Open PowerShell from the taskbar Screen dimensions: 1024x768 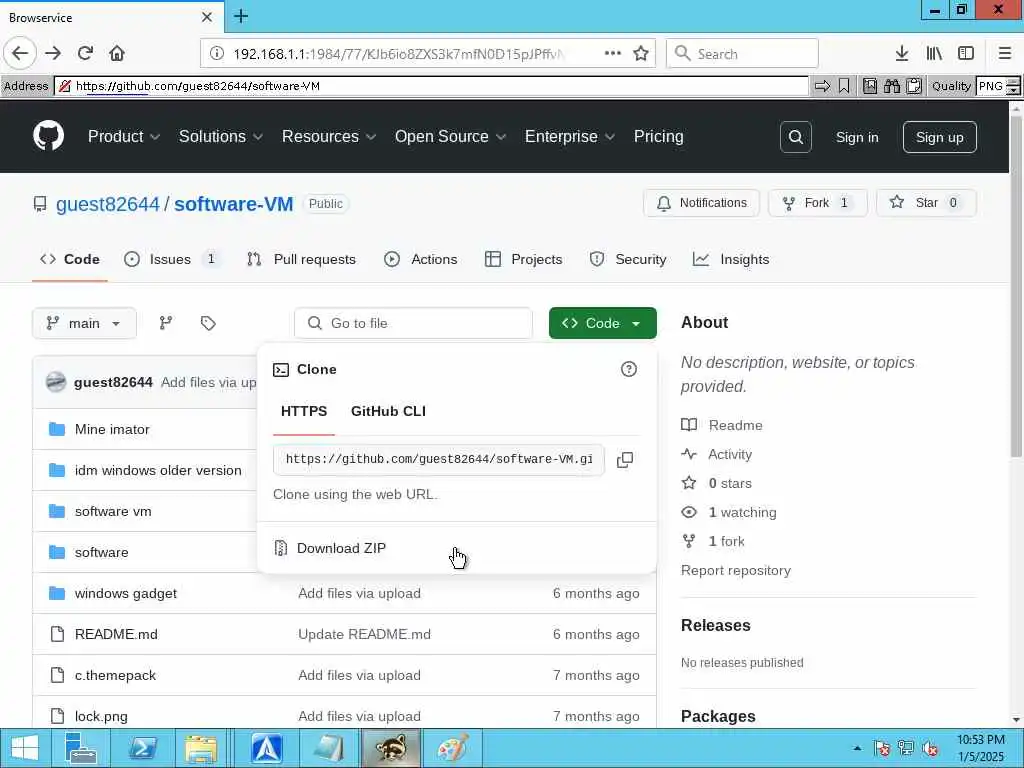pos(142,748)
